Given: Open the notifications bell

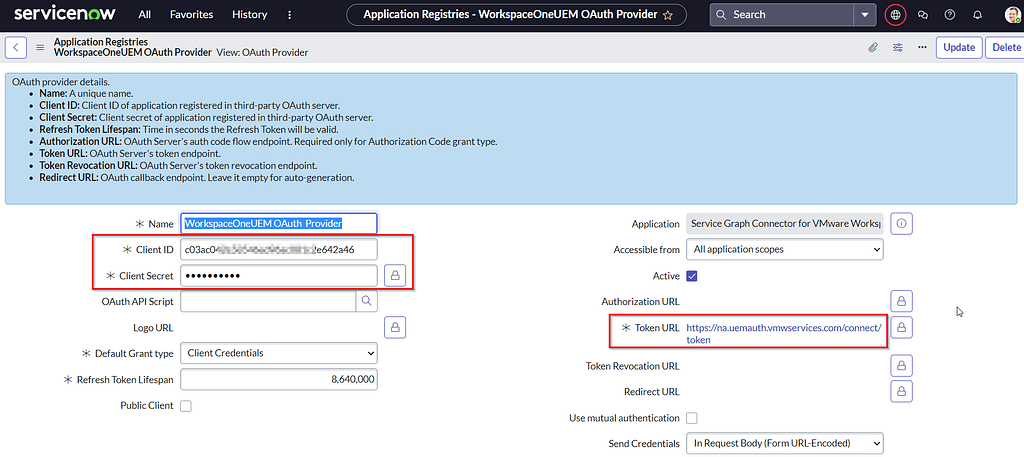Looking at the screenshot, I should point(977,15).
